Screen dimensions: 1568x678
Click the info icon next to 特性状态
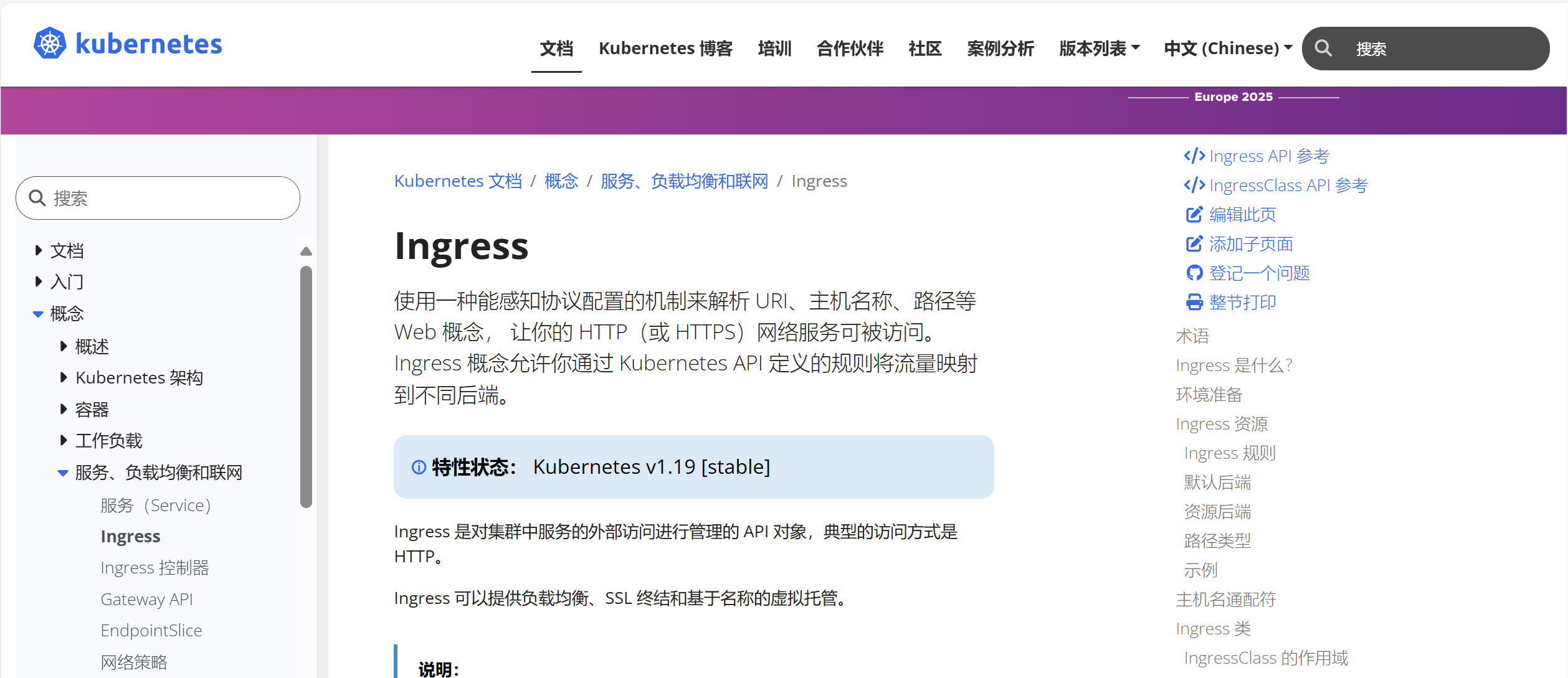(x=419, y=467)
